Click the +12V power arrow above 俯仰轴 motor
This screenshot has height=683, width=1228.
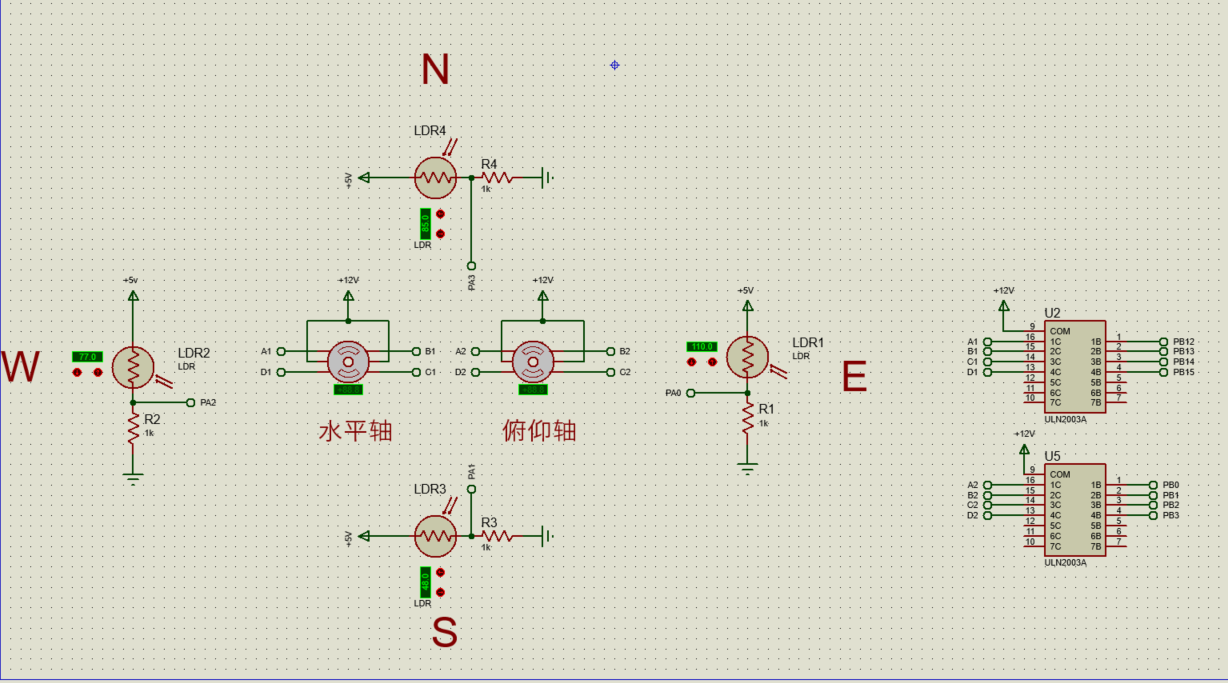[x=543, y=295]
